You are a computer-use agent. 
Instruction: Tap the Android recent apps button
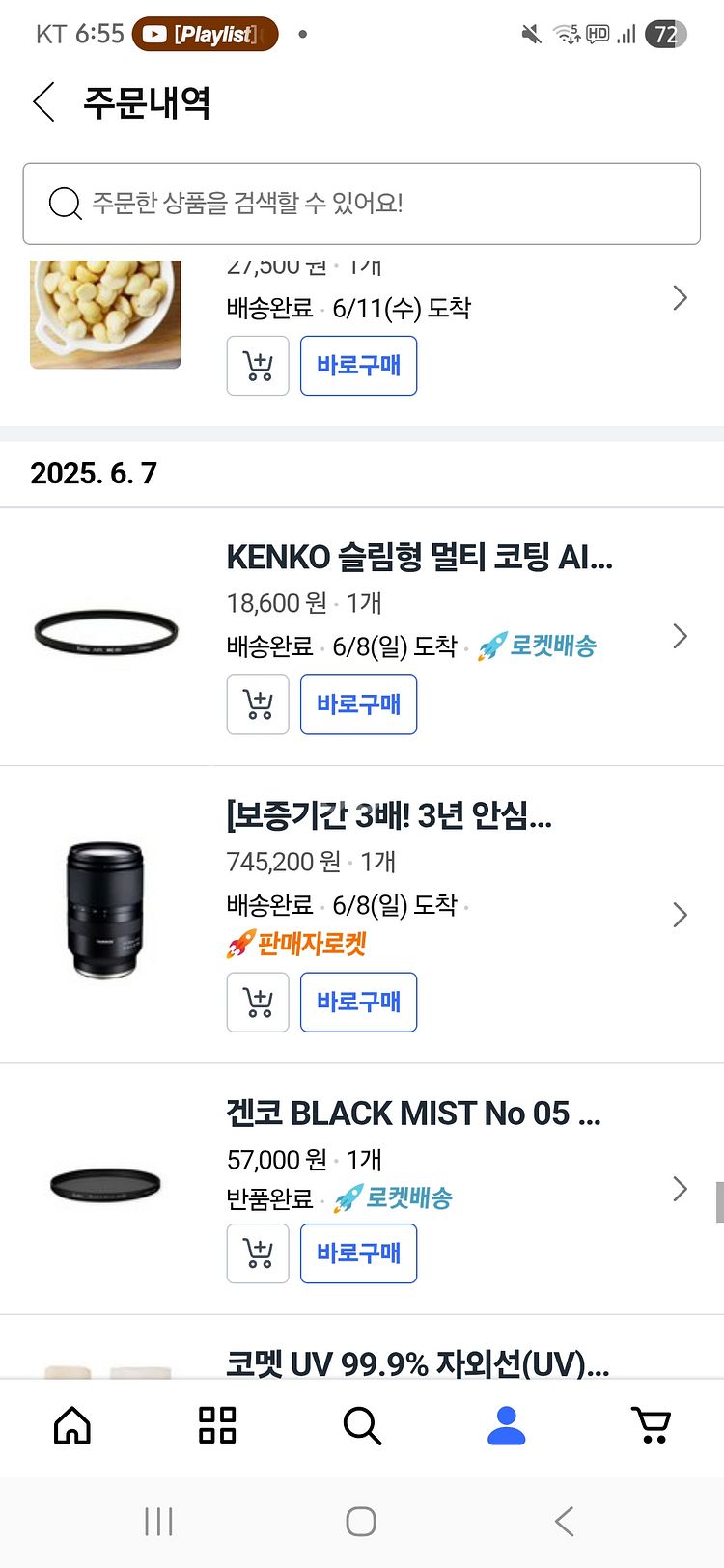[158, 1522]
